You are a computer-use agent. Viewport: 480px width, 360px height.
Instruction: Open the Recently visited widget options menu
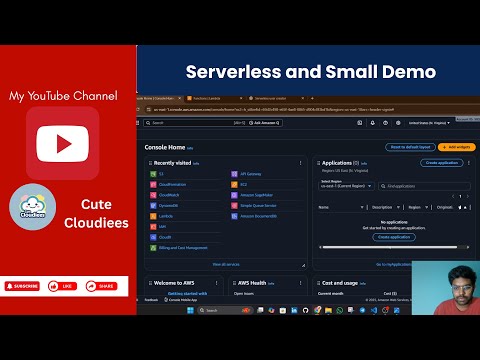point(300,163)
